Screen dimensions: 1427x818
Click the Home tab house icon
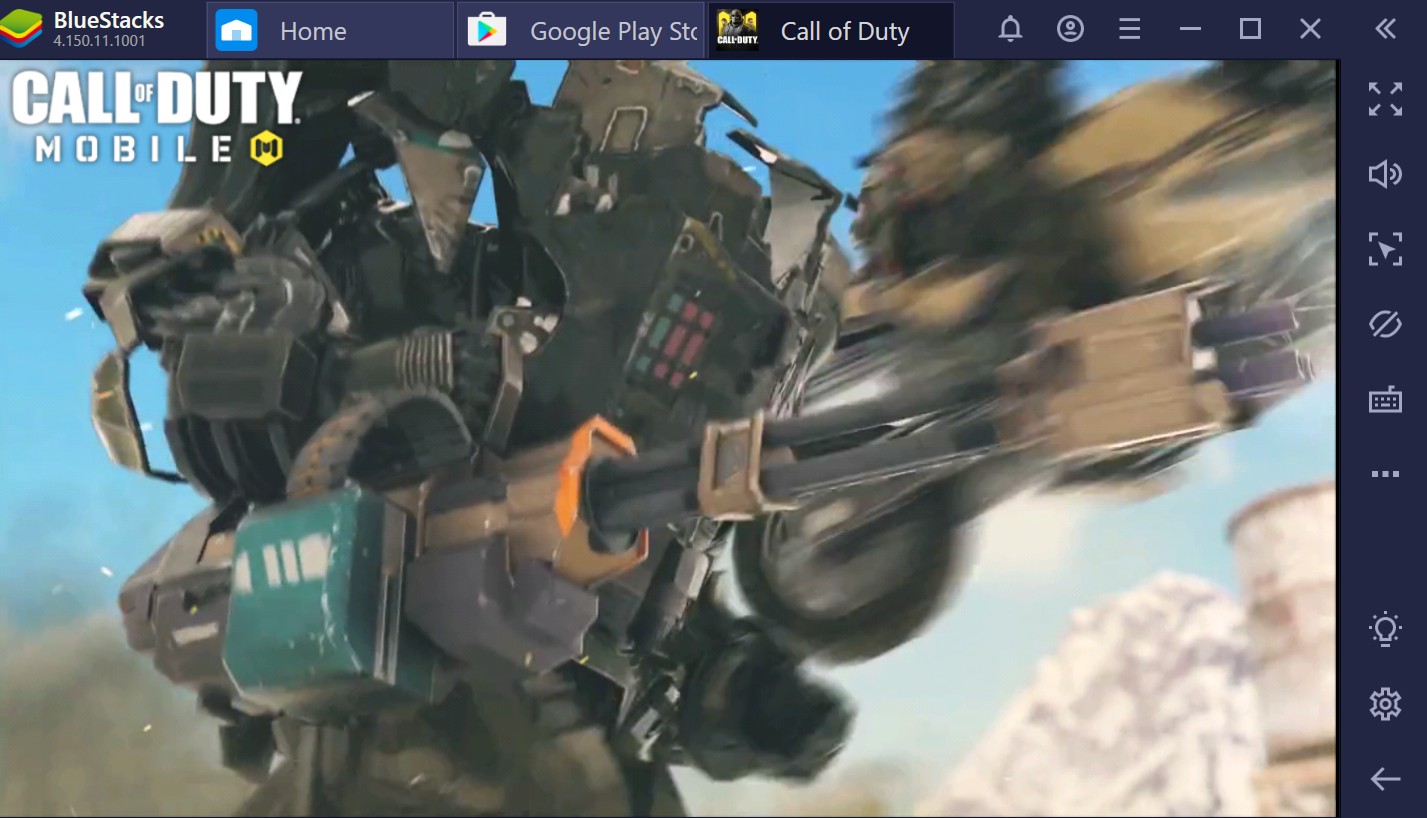[237, 30]
